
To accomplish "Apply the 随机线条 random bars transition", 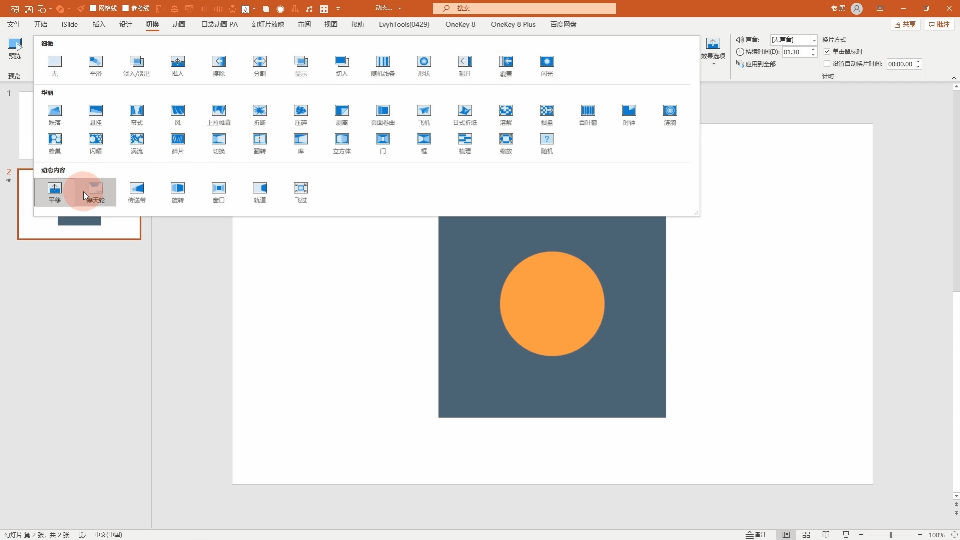I will pos(383,65).
